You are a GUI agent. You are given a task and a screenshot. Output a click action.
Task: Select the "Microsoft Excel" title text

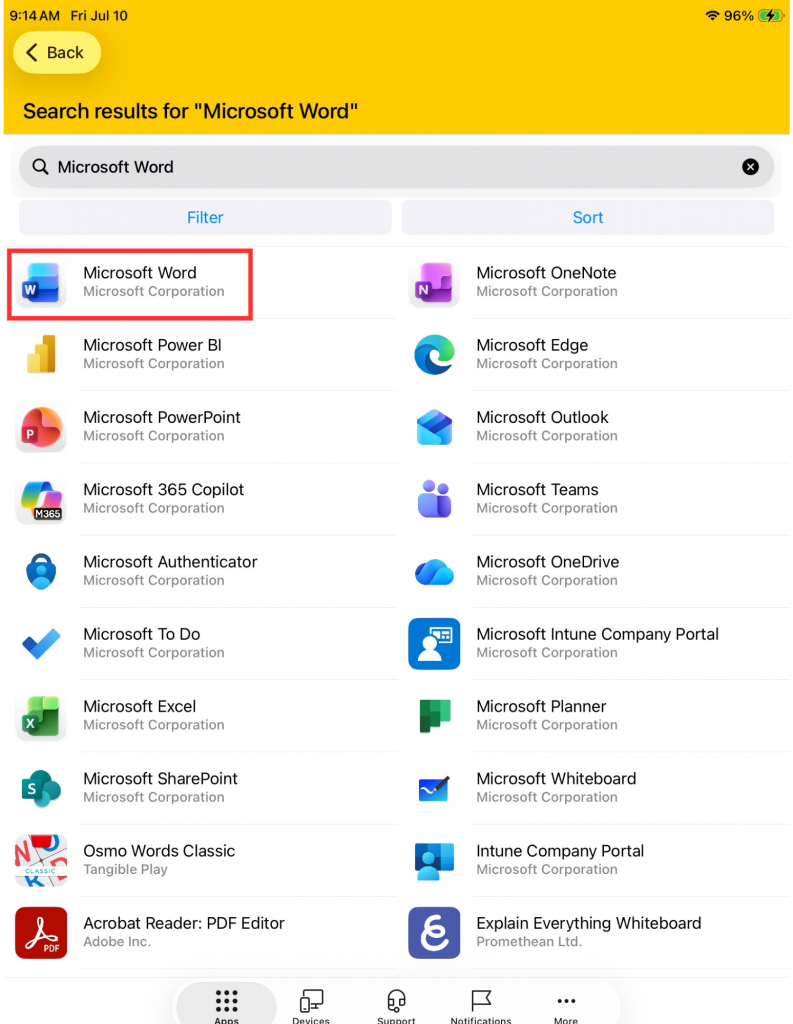(140, 707)
